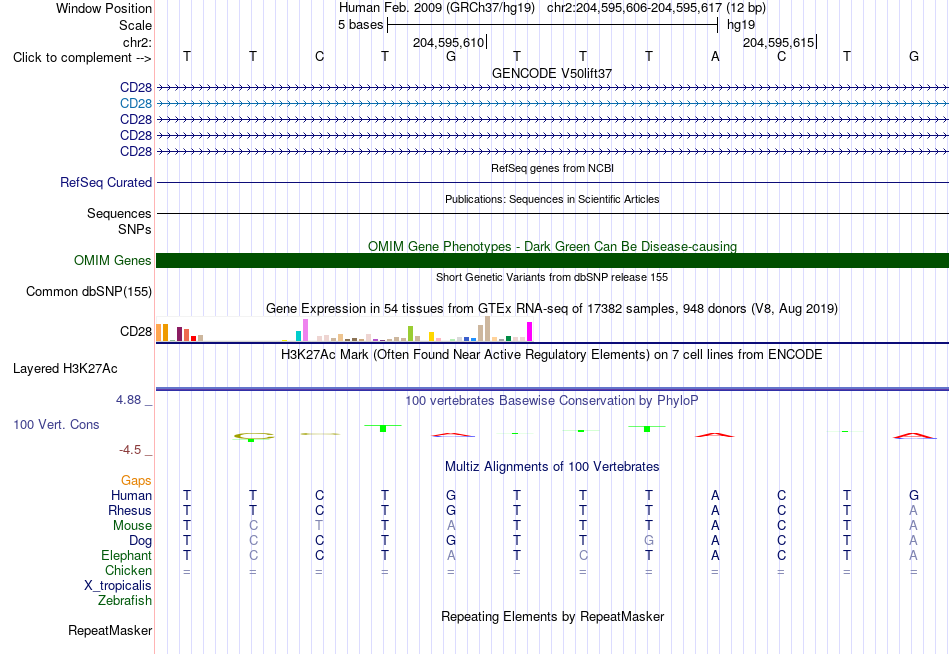Click the OMIM Gene Phenotypes green title
This screenshot has height=654, width=950.
coord(552,246)
